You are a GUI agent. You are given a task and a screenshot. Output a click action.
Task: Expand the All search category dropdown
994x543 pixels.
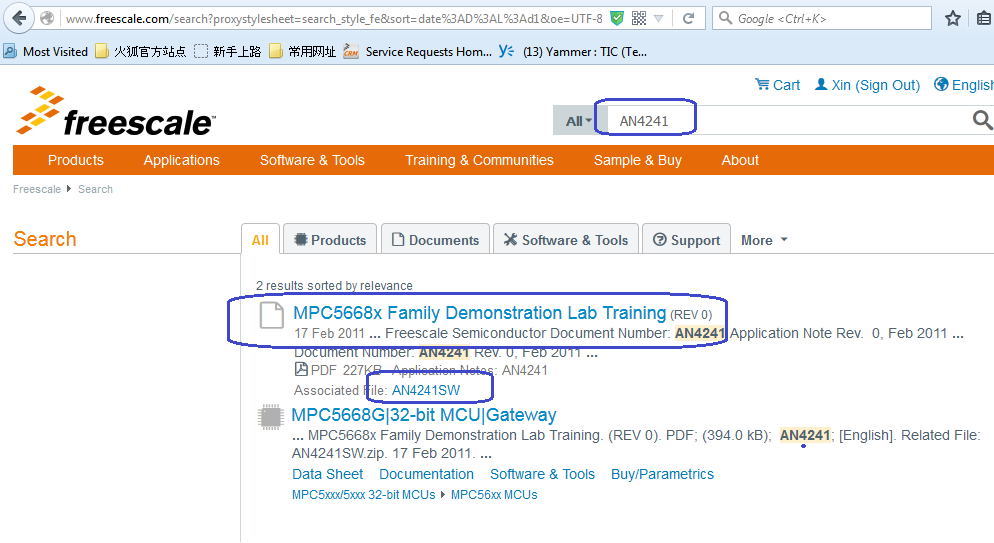click(579, 121)
